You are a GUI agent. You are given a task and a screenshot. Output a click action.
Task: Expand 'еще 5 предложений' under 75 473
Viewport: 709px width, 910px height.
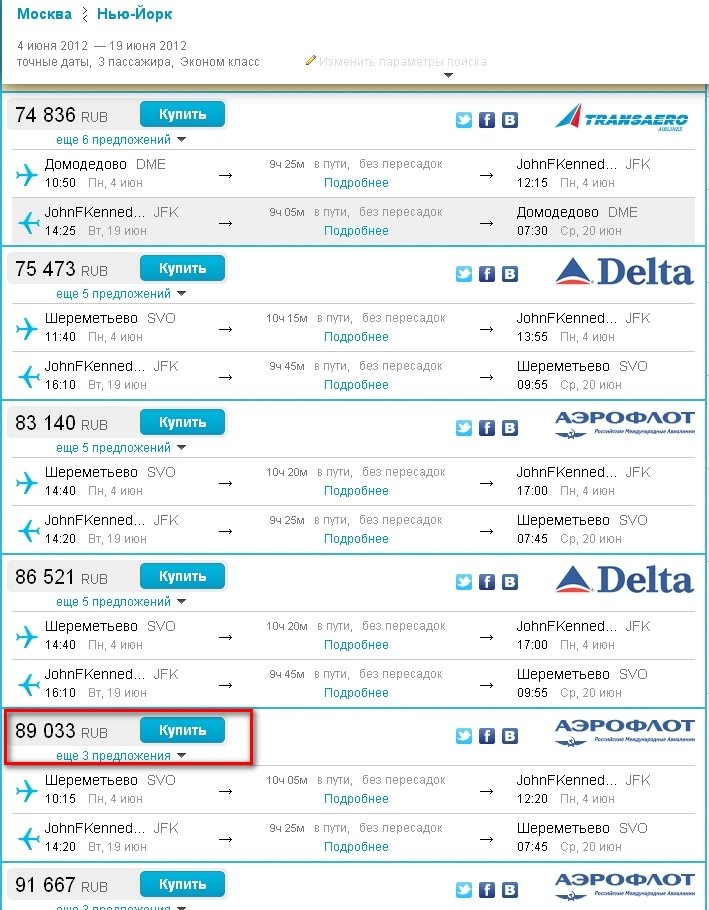[x=121, y=294]
